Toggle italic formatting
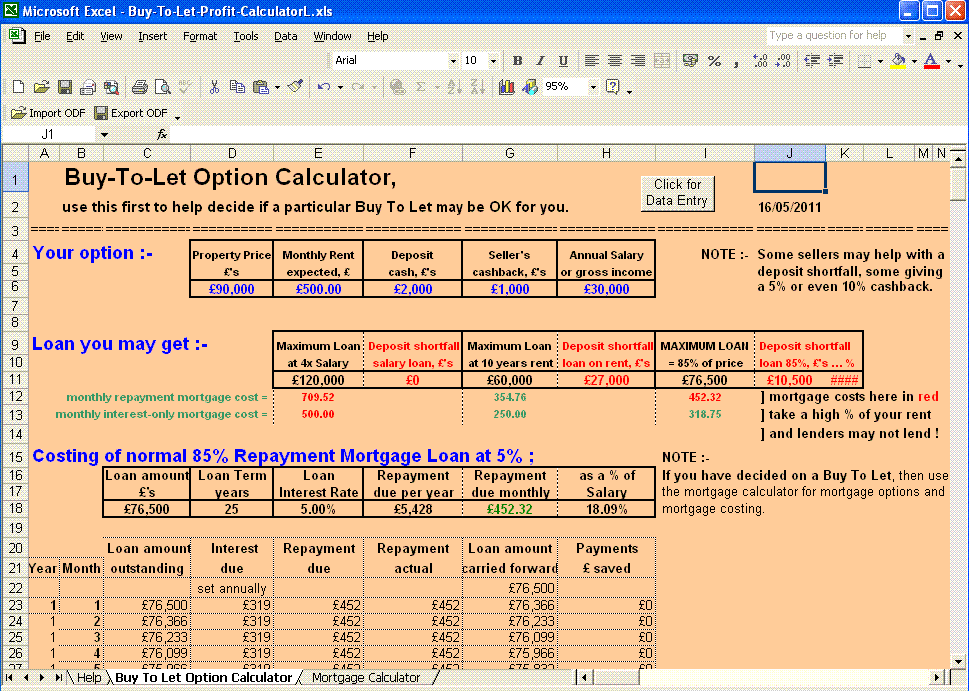 tap(540, 61)
